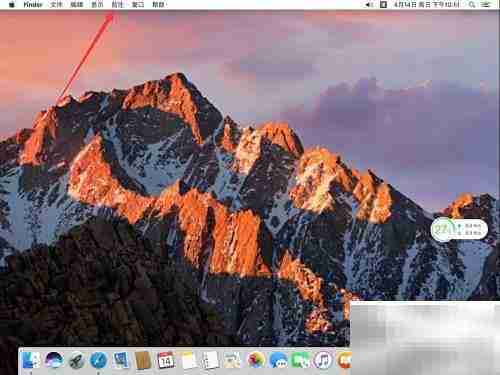
Task: Open Notification Center list icon
Action: coord(487,5)
